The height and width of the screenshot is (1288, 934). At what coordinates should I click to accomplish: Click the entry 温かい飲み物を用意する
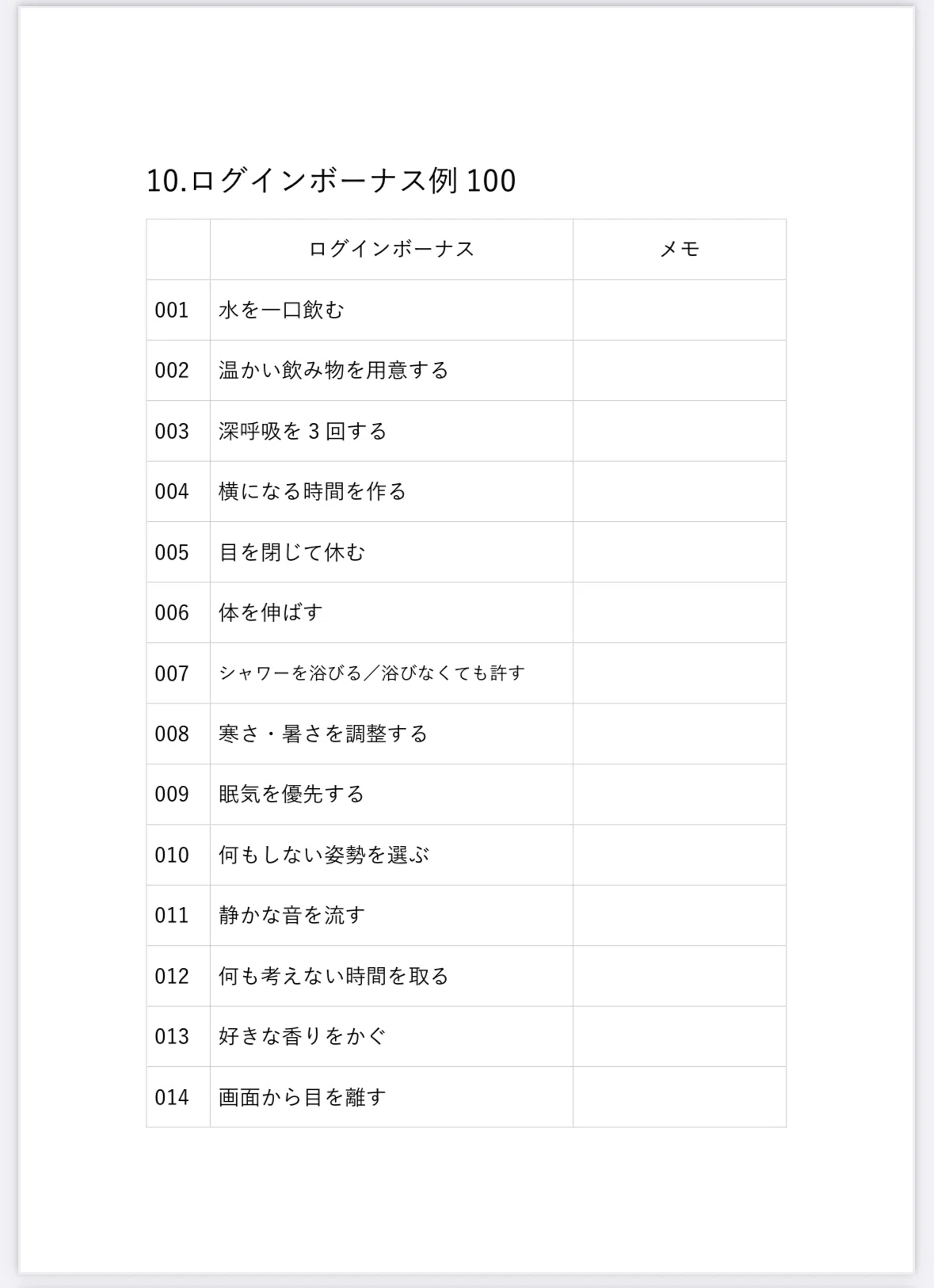[x=334, y=371]
